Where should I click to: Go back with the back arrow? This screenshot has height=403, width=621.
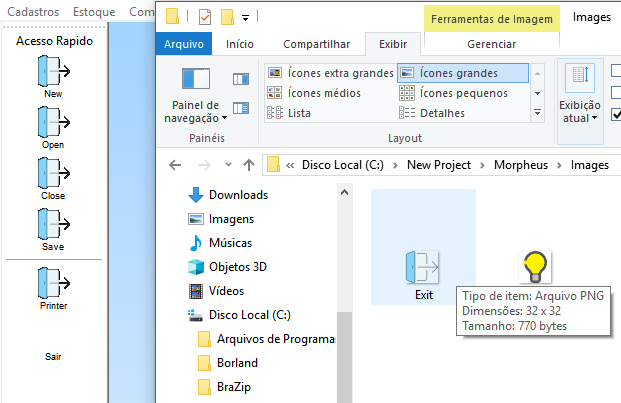(x=175, y=165)
